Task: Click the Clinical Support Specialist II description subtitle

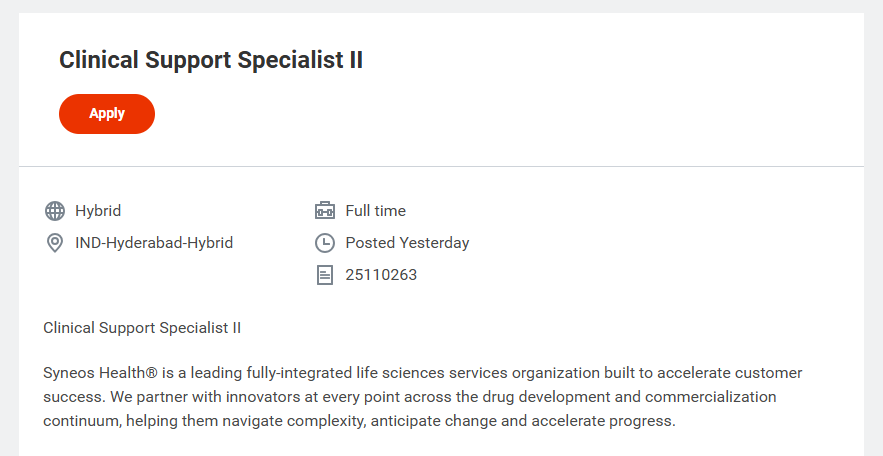Action: tap(142, 328)
